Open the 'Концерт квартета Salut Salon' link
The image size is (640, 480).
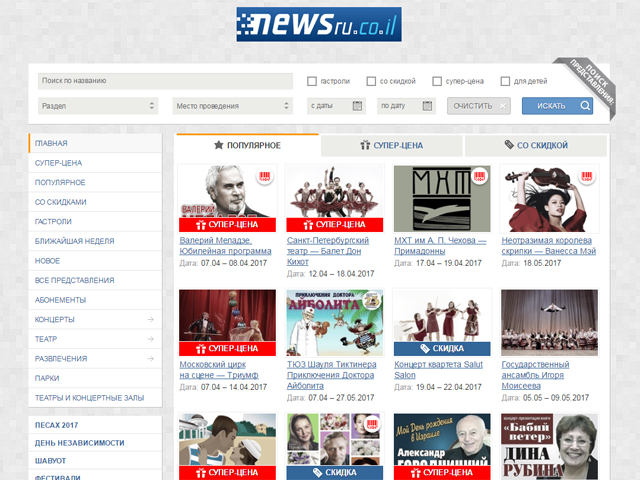438,370
